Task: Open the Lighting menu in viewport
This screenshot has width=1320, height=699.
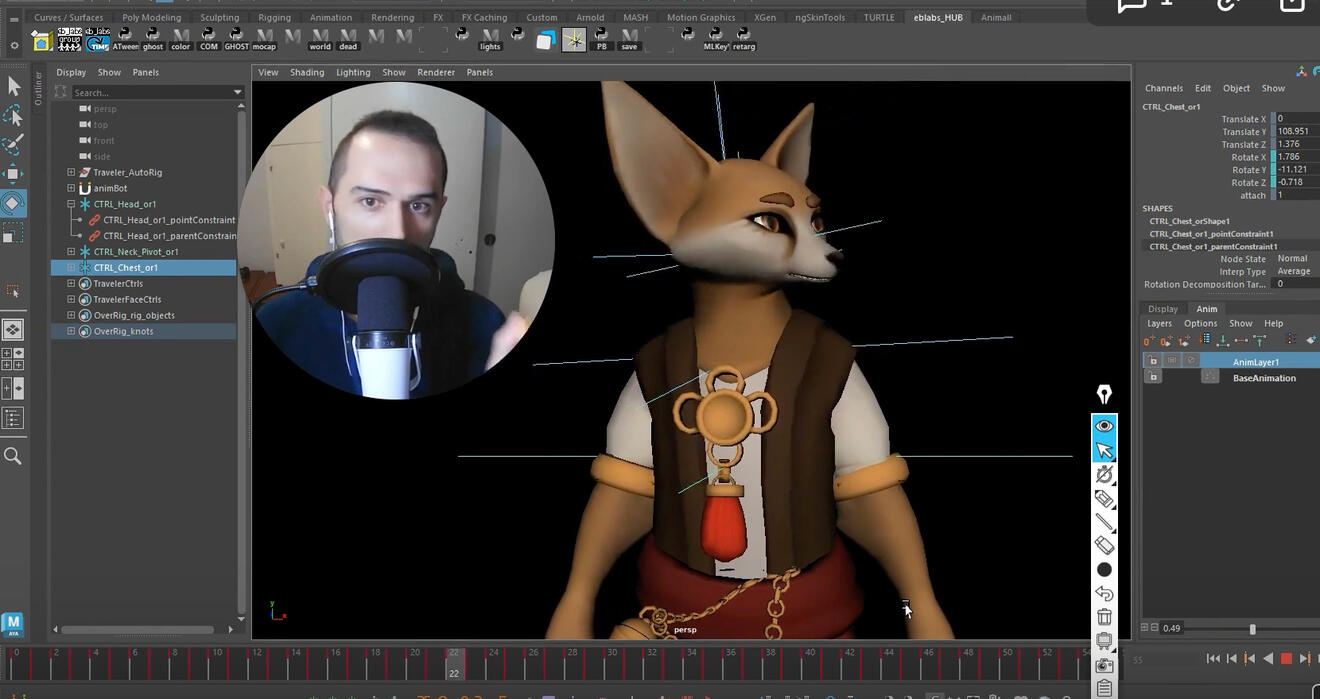Action: coord(352,72)
